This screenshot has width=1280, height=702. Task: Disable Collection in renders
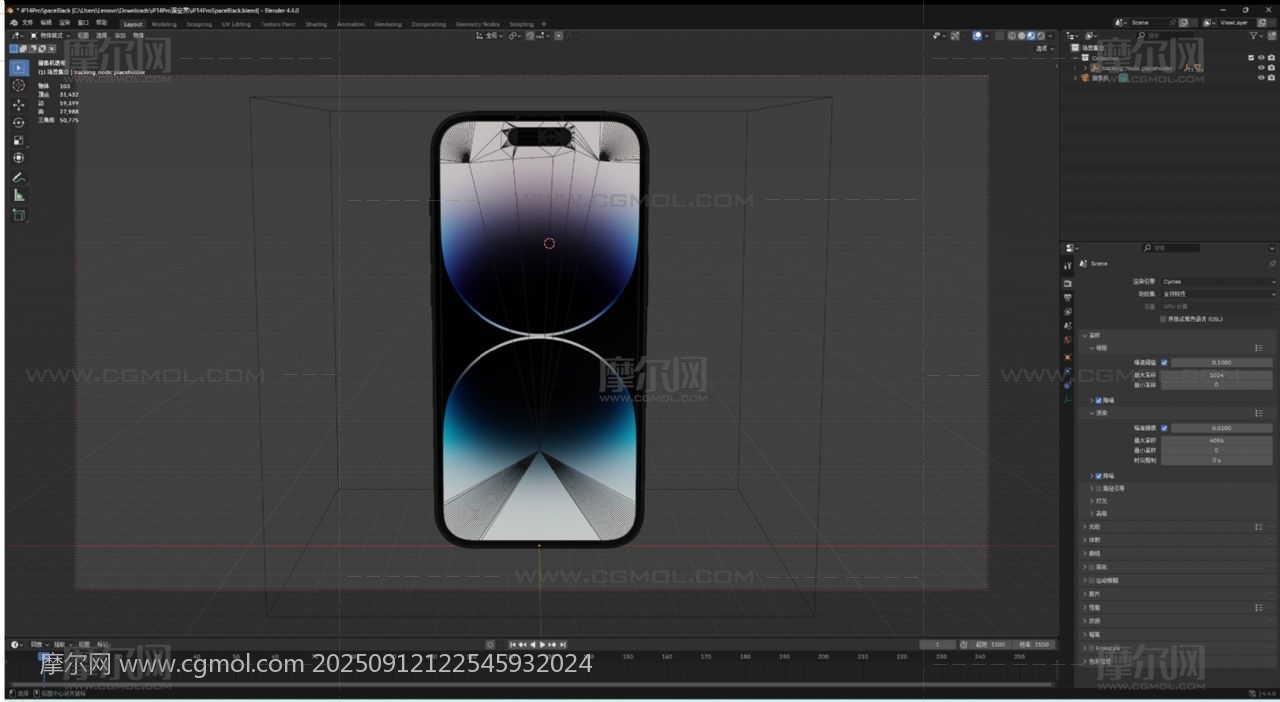[1271, 58]
